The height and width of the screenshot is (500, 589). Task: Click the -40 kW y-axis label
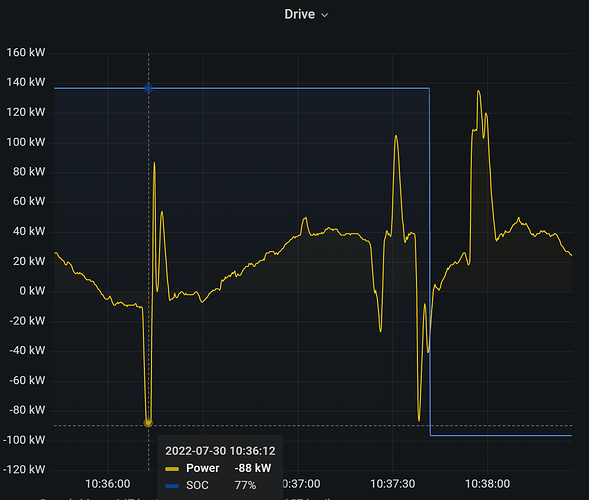pyautogui.click(x=27, y=350)
